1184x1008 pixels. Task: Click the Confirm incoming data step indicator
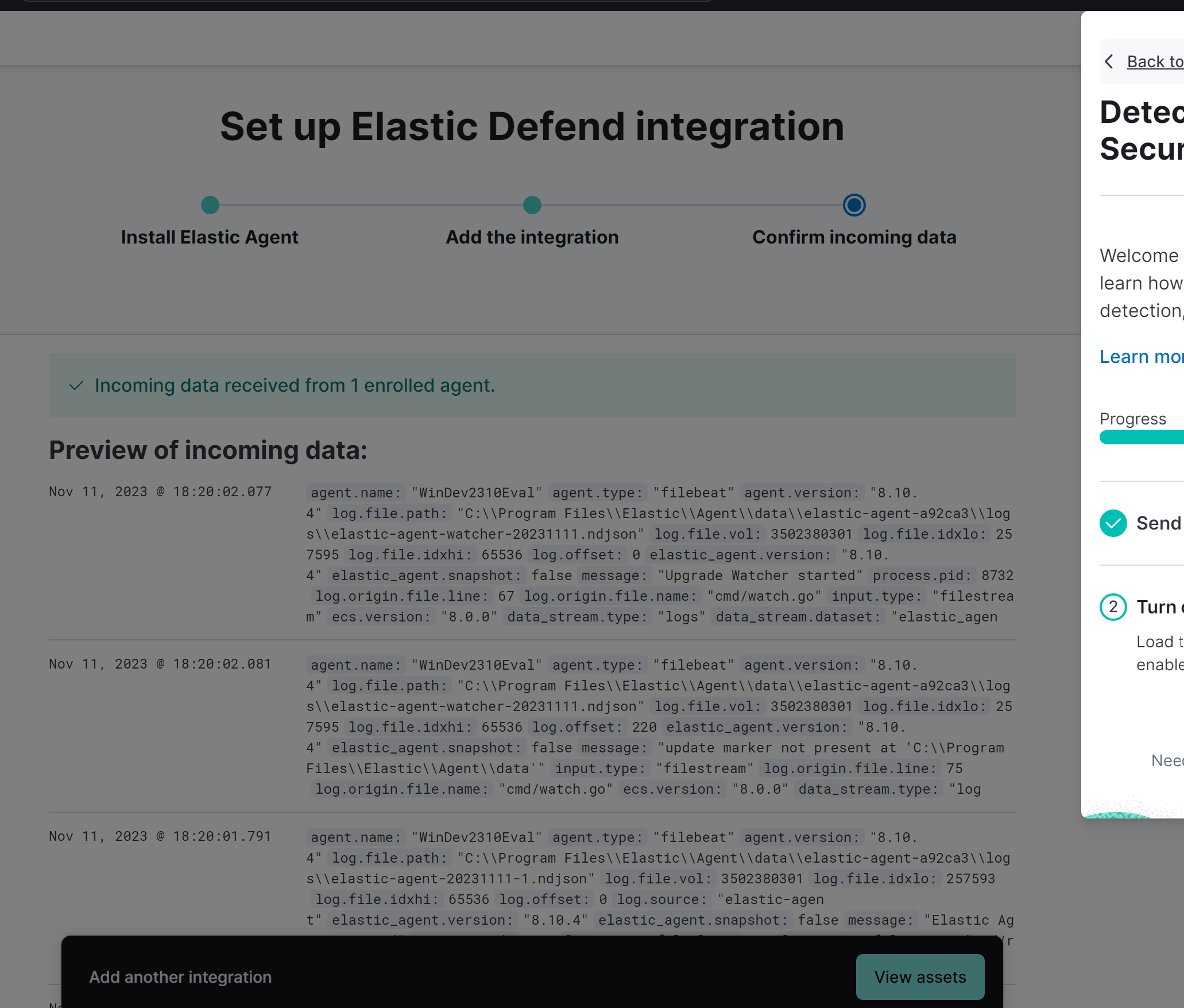point(854,205)
